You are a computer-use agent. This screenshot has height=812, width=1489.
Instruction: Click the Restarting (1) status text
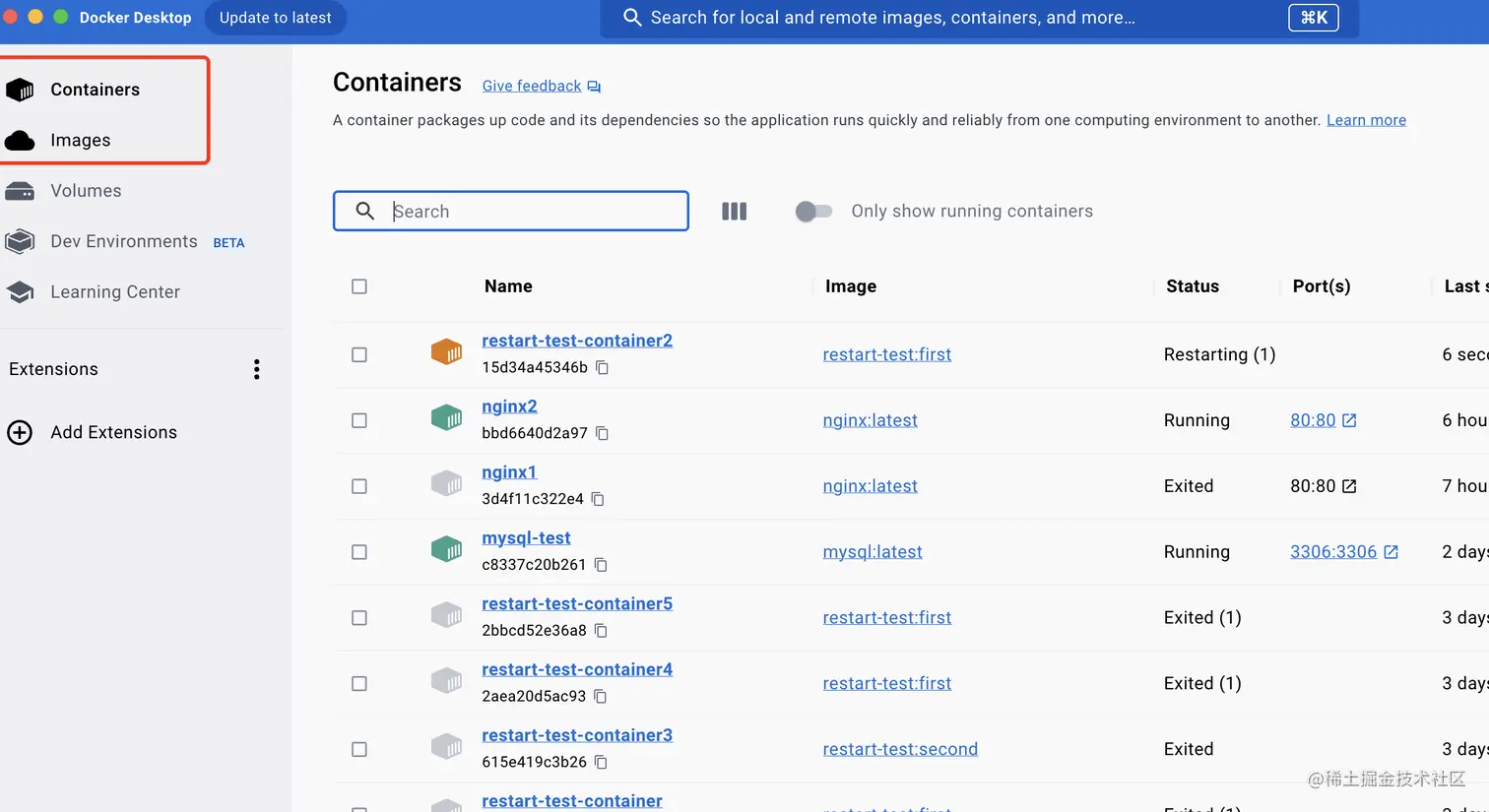coord(1219,354)
